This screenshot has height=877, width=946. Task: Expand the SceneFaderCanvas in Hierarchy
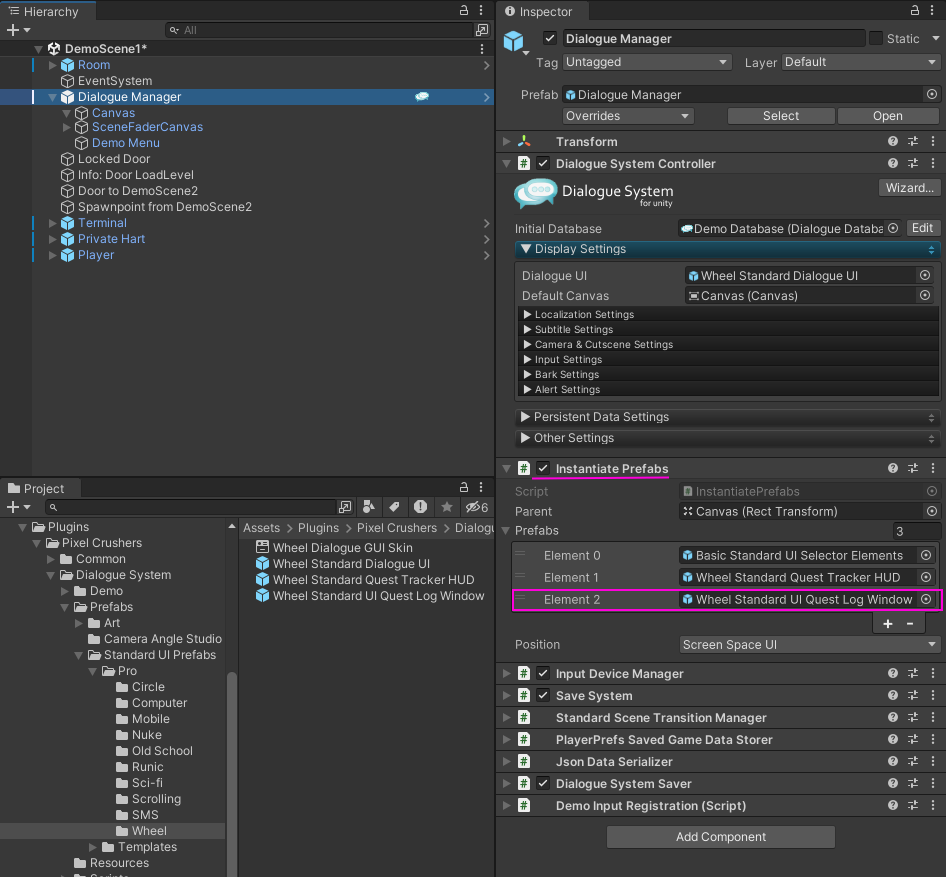(66, 127)
